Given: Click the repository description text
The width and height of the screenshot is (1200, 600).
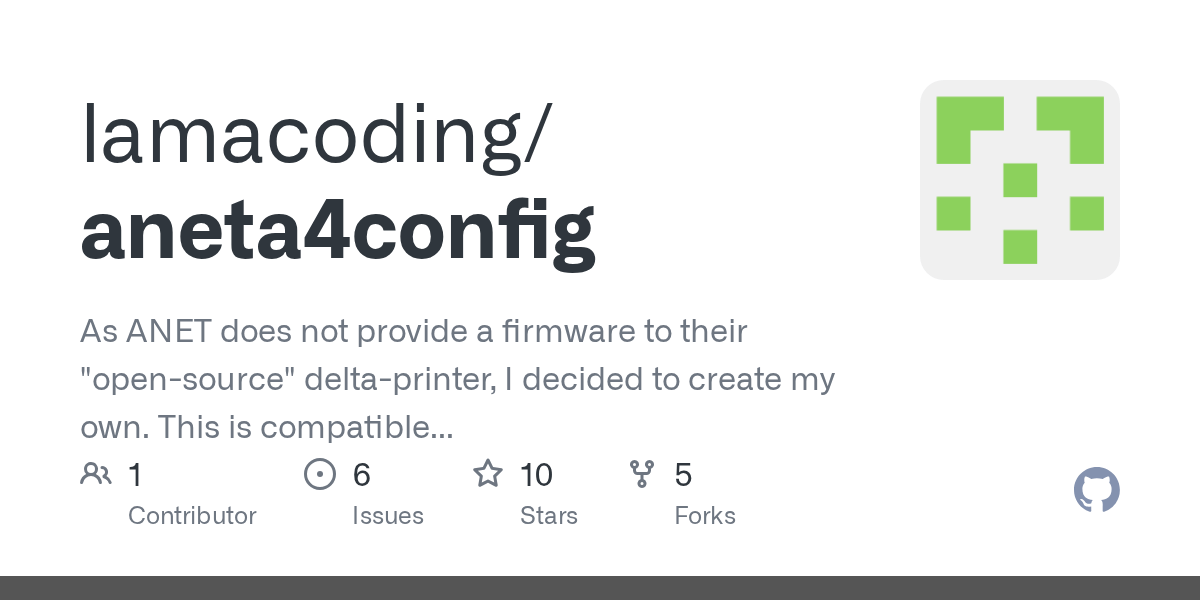Looking at the screenshot, I should (457, 380).
